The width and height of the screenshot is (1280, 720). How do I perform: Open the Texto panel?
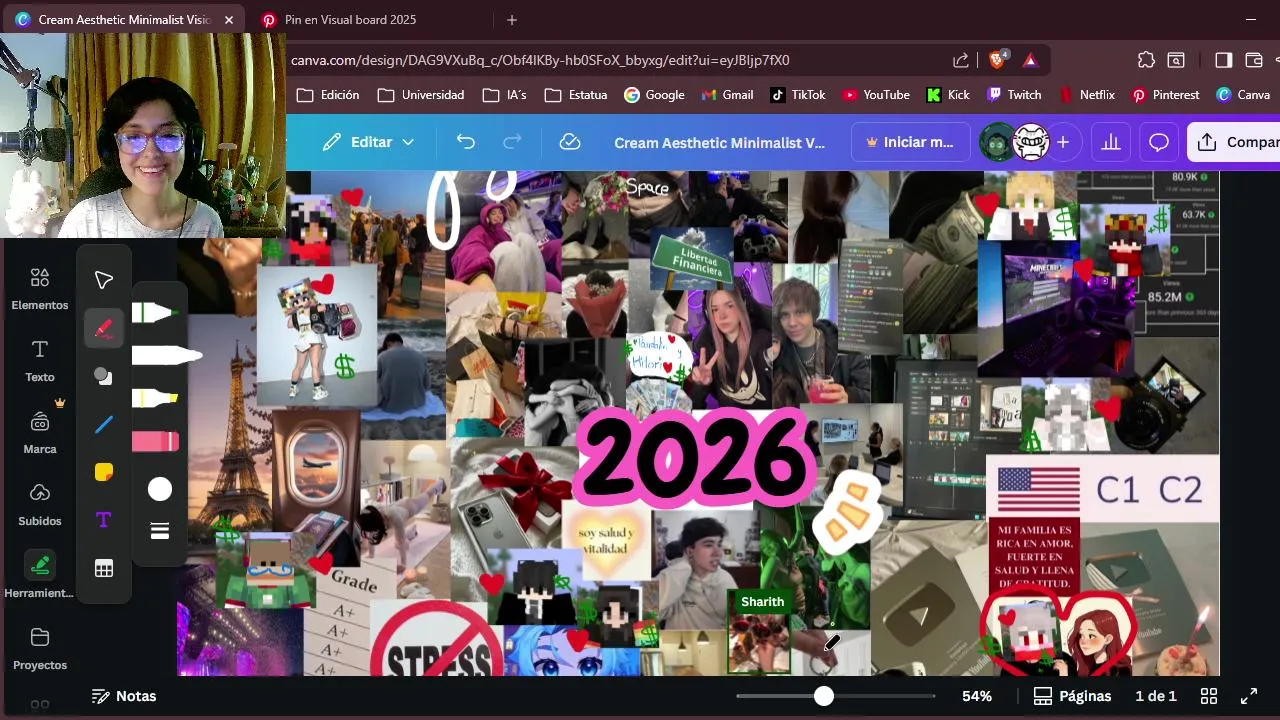[x=40, y=360]
